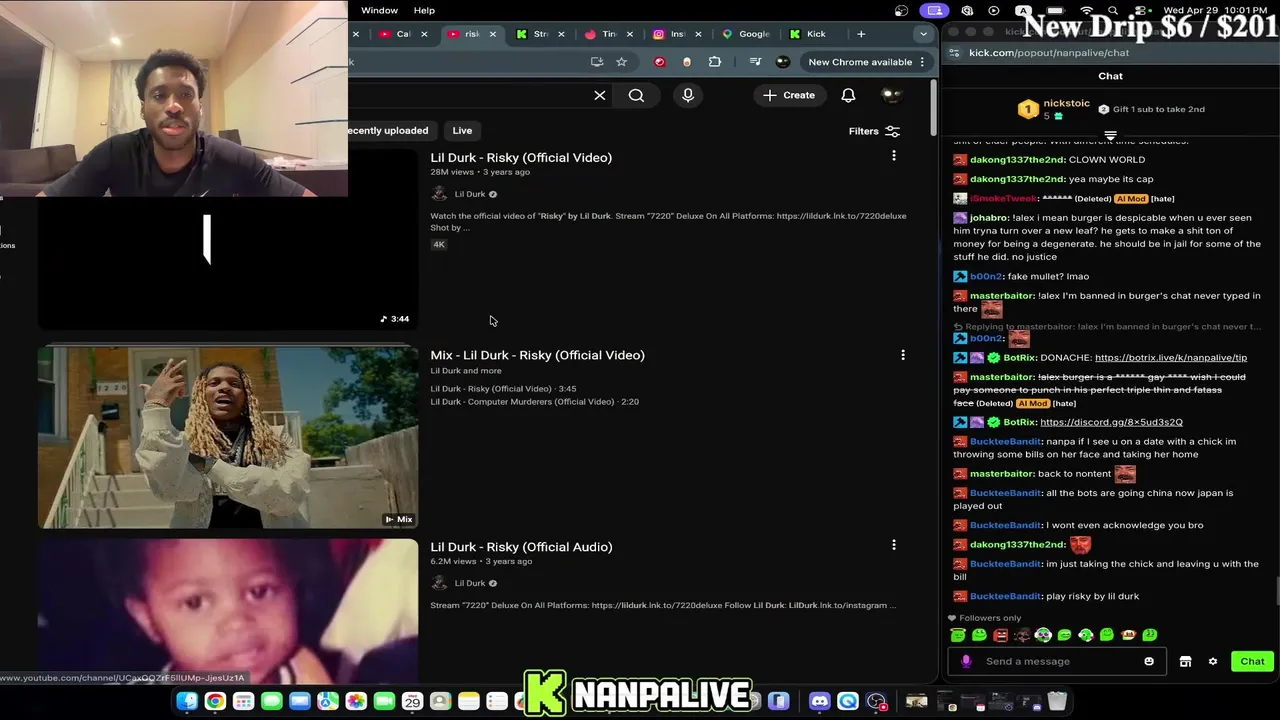Open Spotlight search in menu bar
1280x720 pixels.
(1113, 11)
